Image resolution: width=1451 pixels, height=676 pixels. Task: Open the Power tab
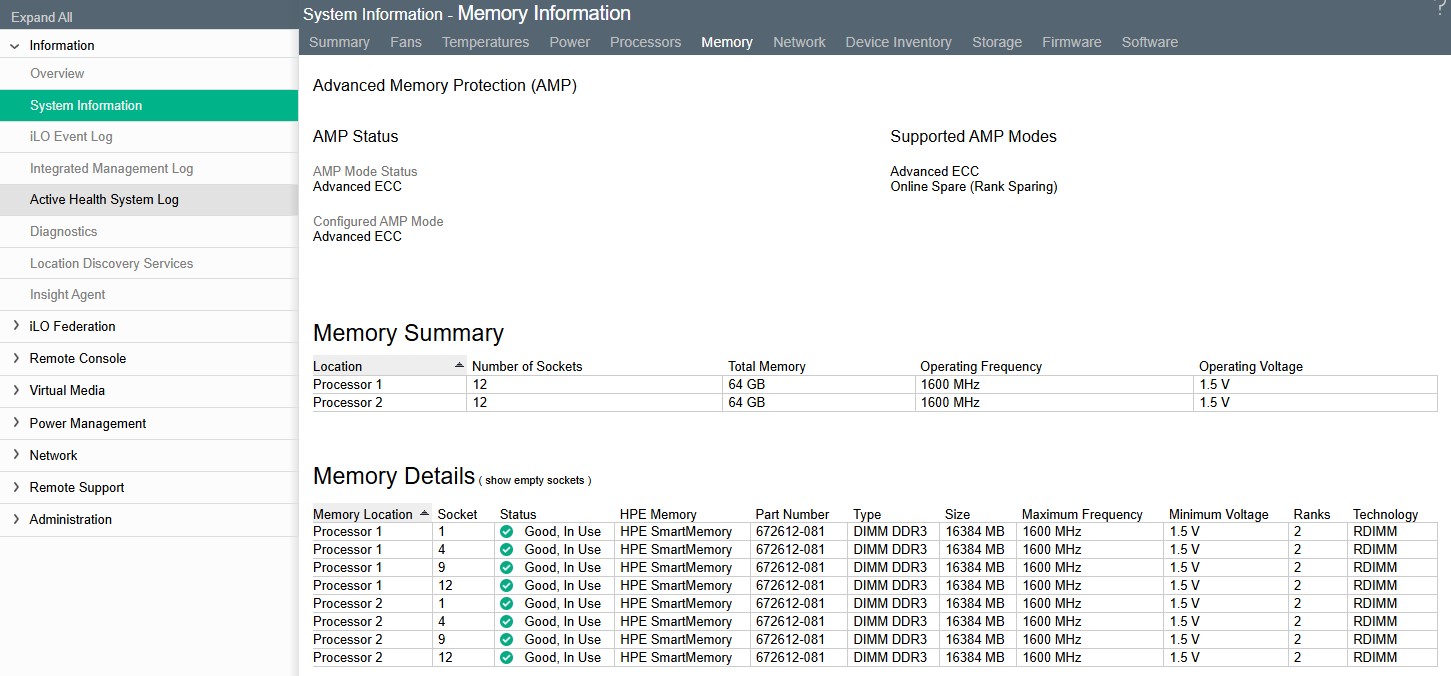(x=570, y=42)
